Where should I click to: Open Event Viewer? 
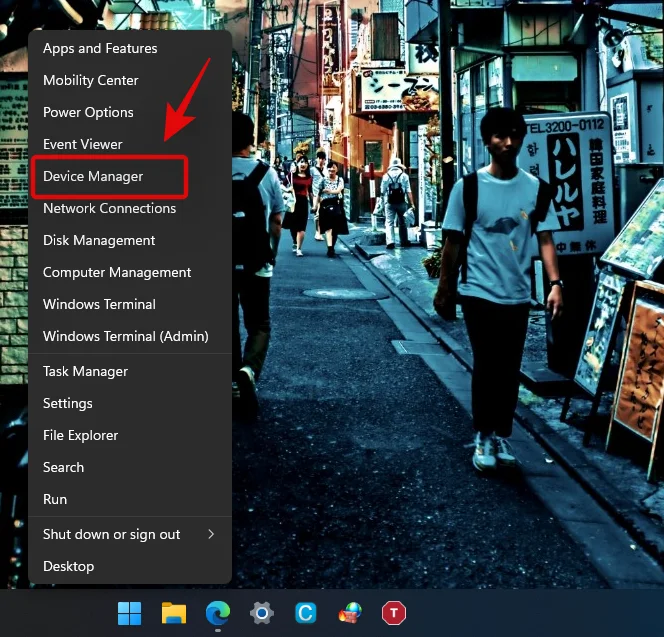[83, 144]
